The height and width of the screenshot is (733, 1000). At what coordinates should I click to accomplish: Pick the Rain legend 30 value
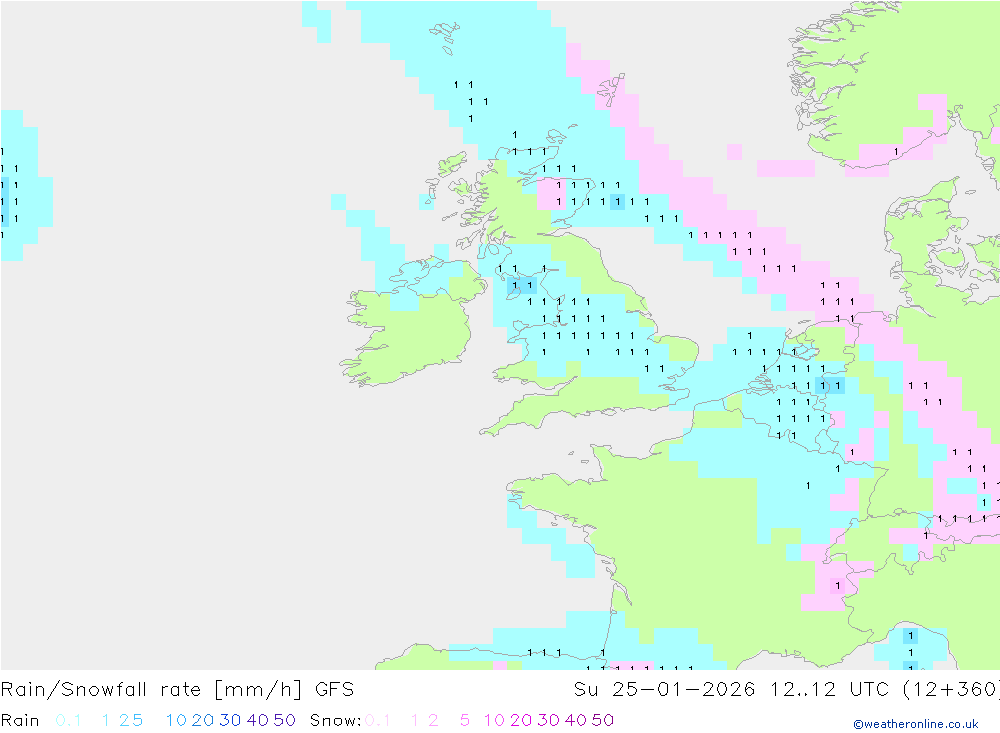[x=230, y=720]
